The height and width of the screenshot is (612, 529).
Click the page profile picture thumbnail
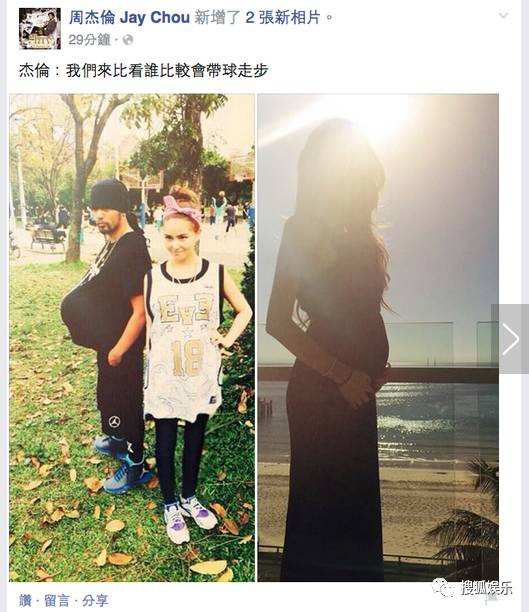coord(40,28)
